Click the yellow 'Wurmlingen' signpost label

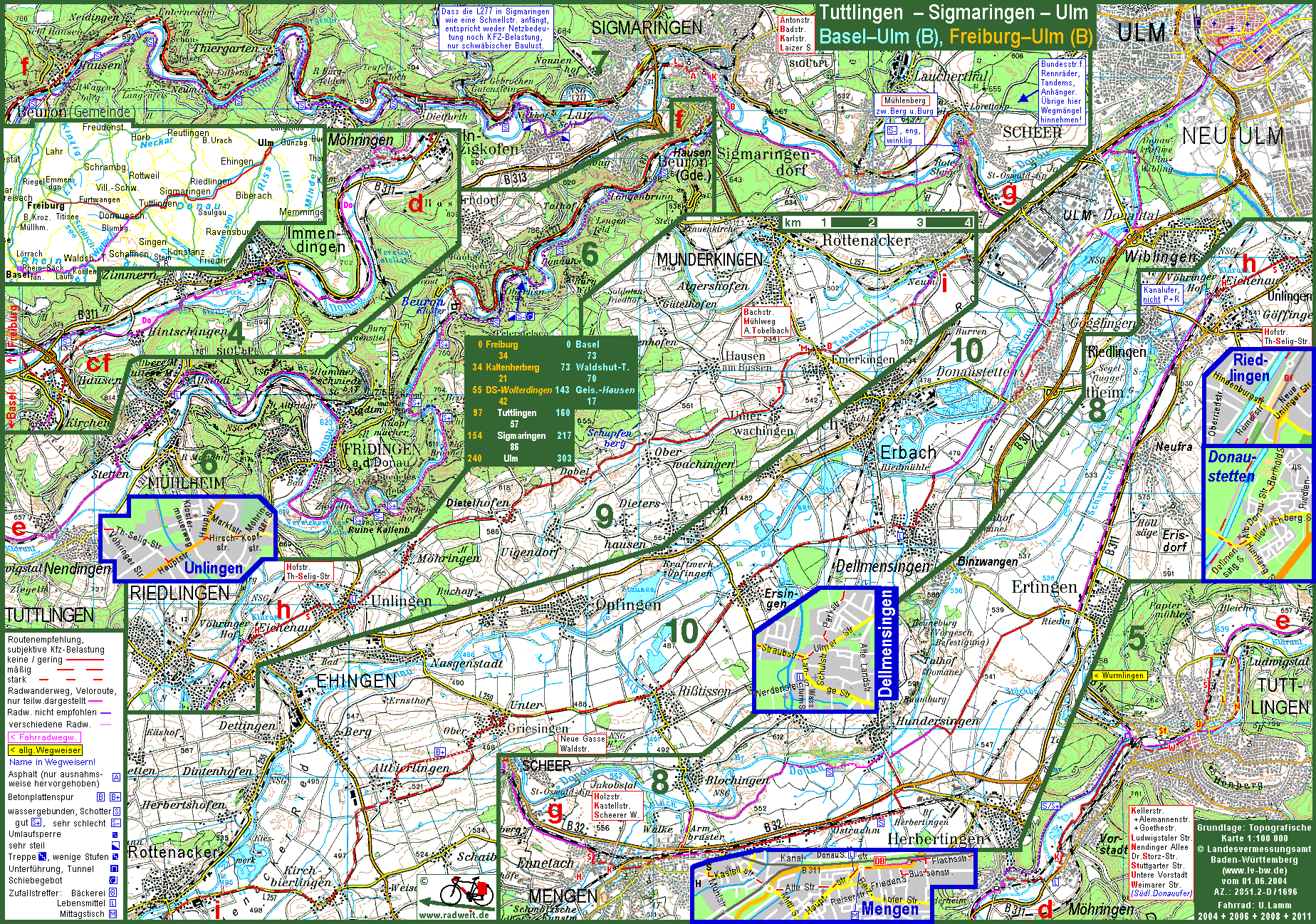coord(1119,675)
